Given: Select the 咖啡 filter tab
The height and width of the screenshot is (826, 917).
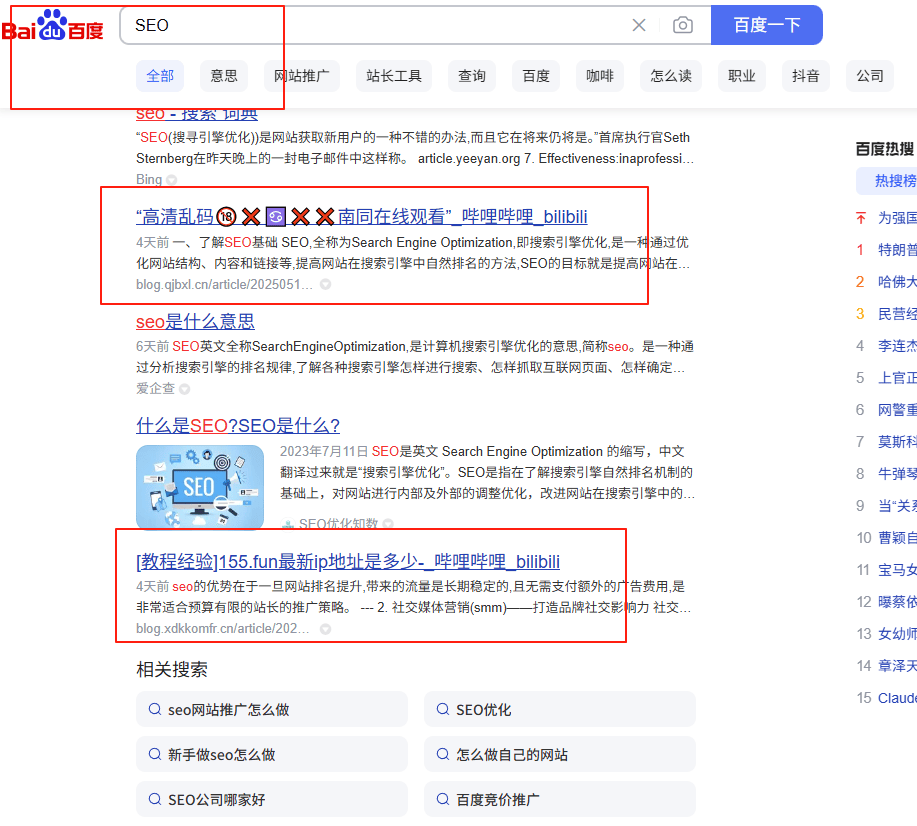Looking at the screenshot, I should (600, 76).
